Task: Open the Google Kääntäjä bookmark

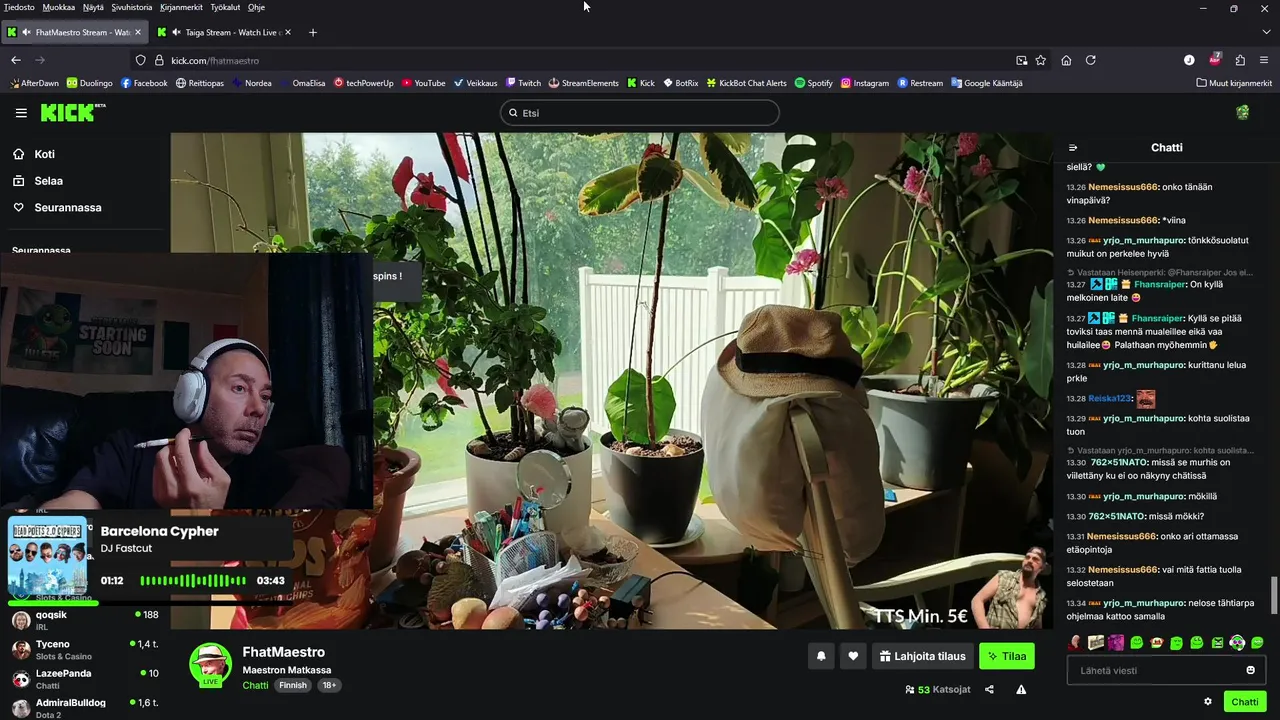Action: 987,83
